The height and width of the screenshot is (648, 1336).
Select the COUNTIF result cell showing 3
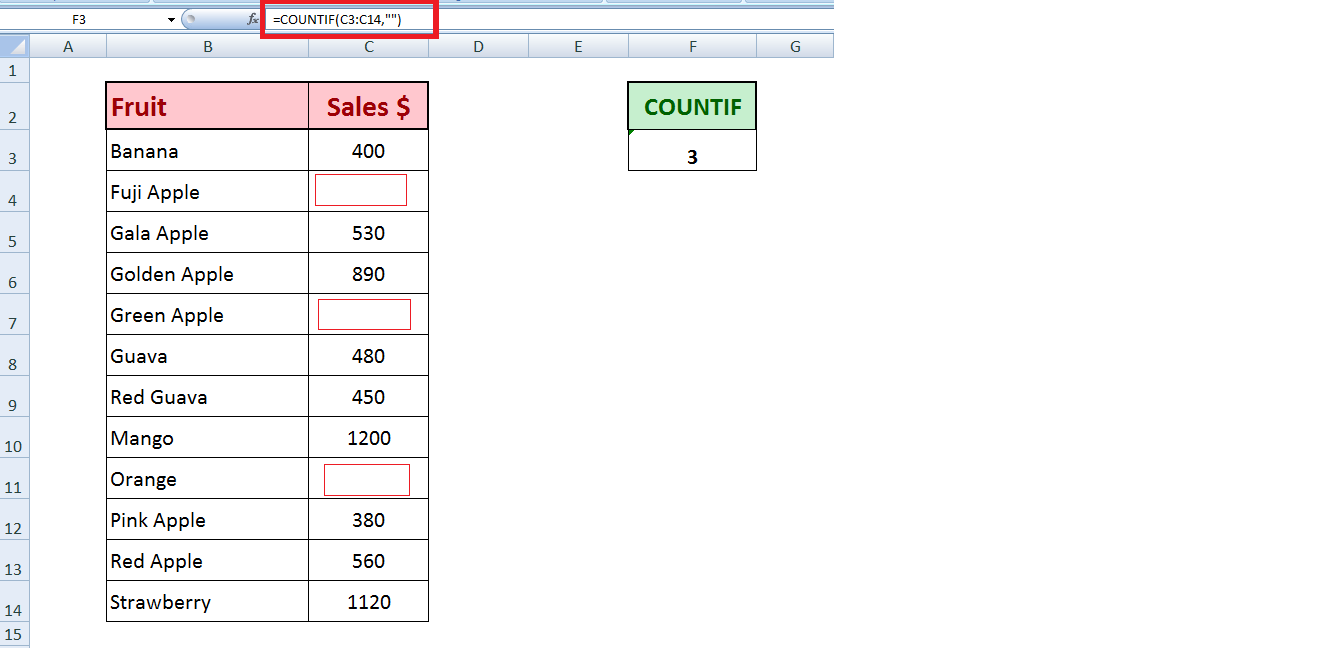pos(692,157)
